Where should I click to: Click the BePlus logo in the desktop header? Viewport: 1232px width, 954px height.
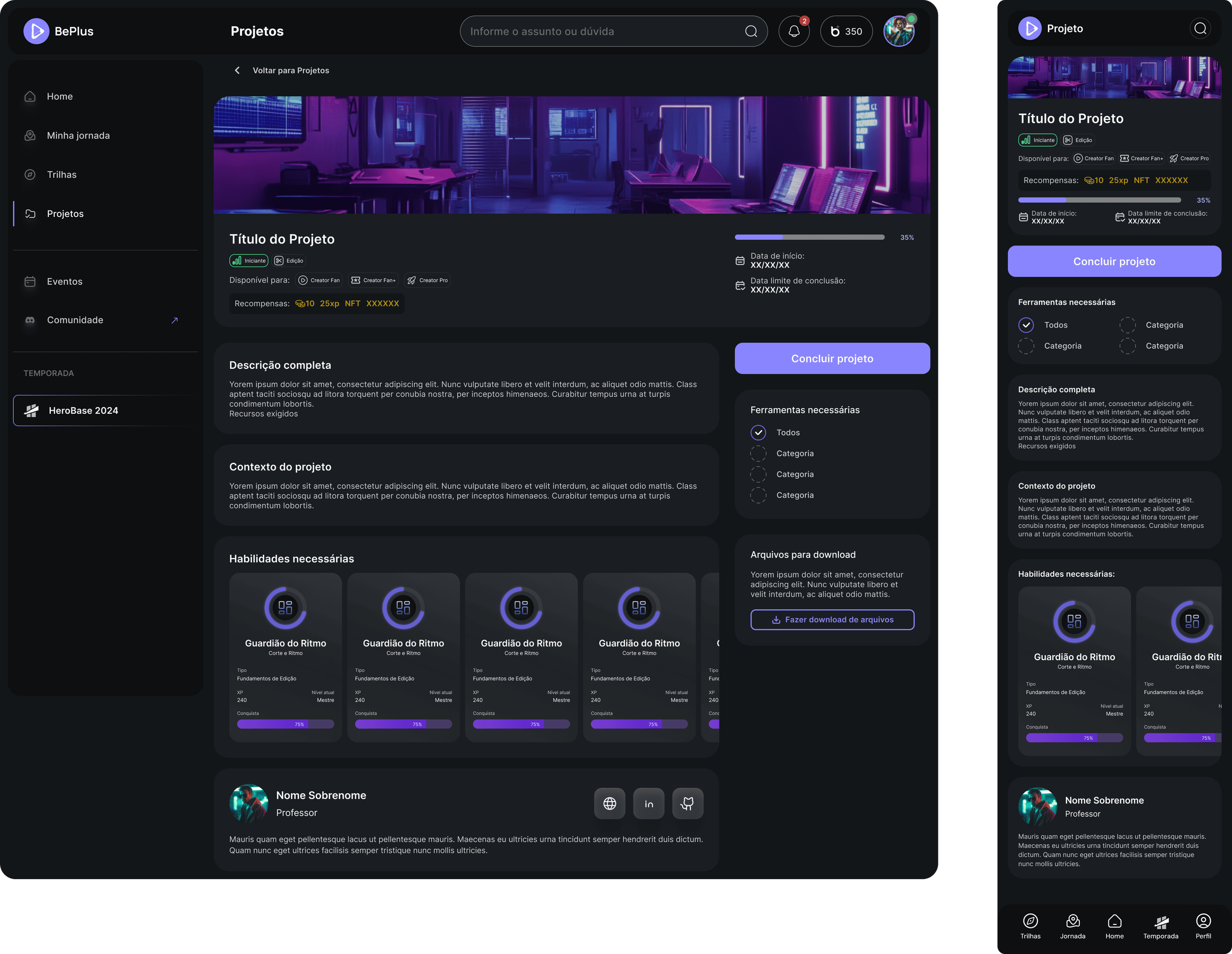(59, 32)
